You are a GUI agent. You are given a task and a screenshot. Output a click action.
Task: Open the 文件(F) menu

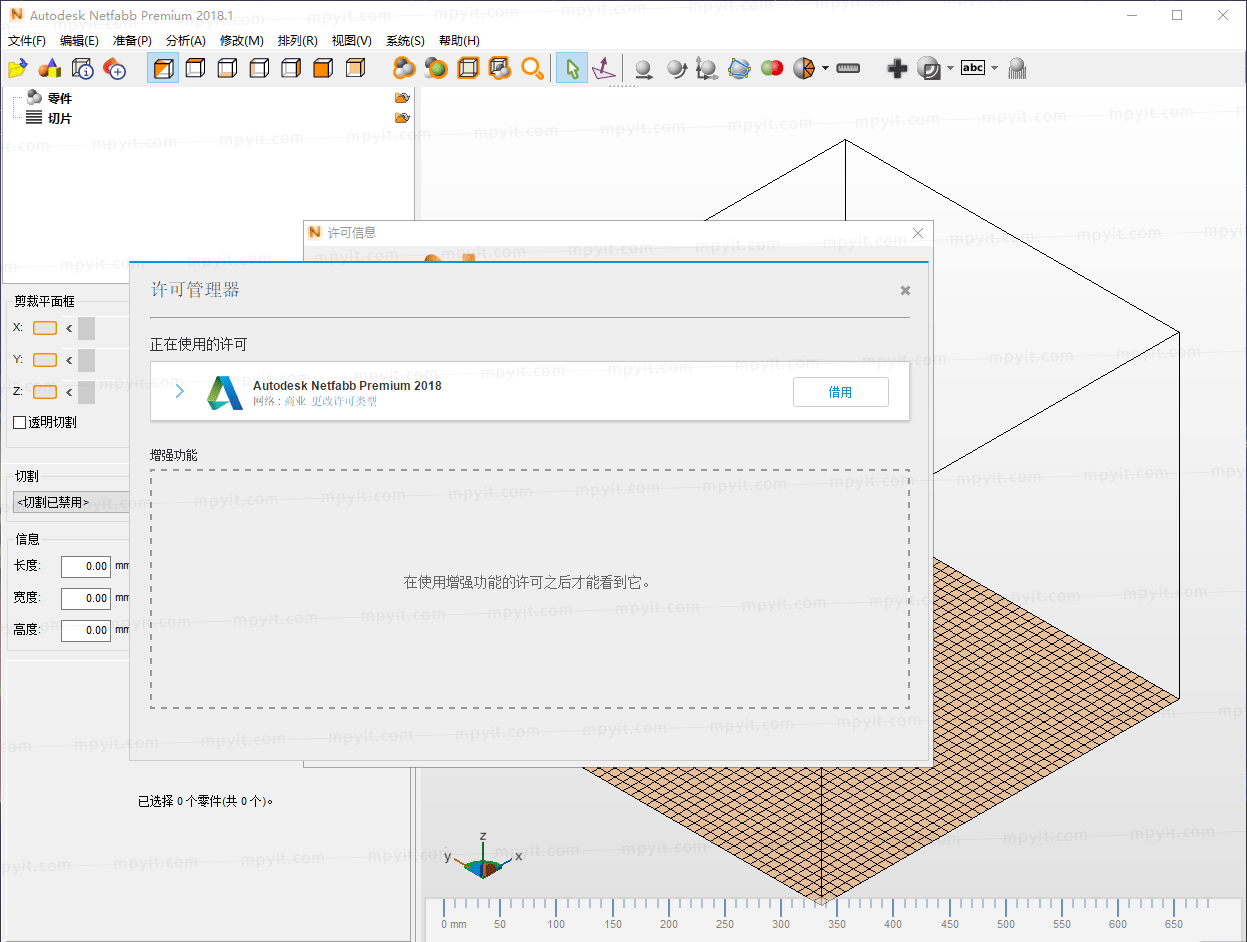click(27, 41)
